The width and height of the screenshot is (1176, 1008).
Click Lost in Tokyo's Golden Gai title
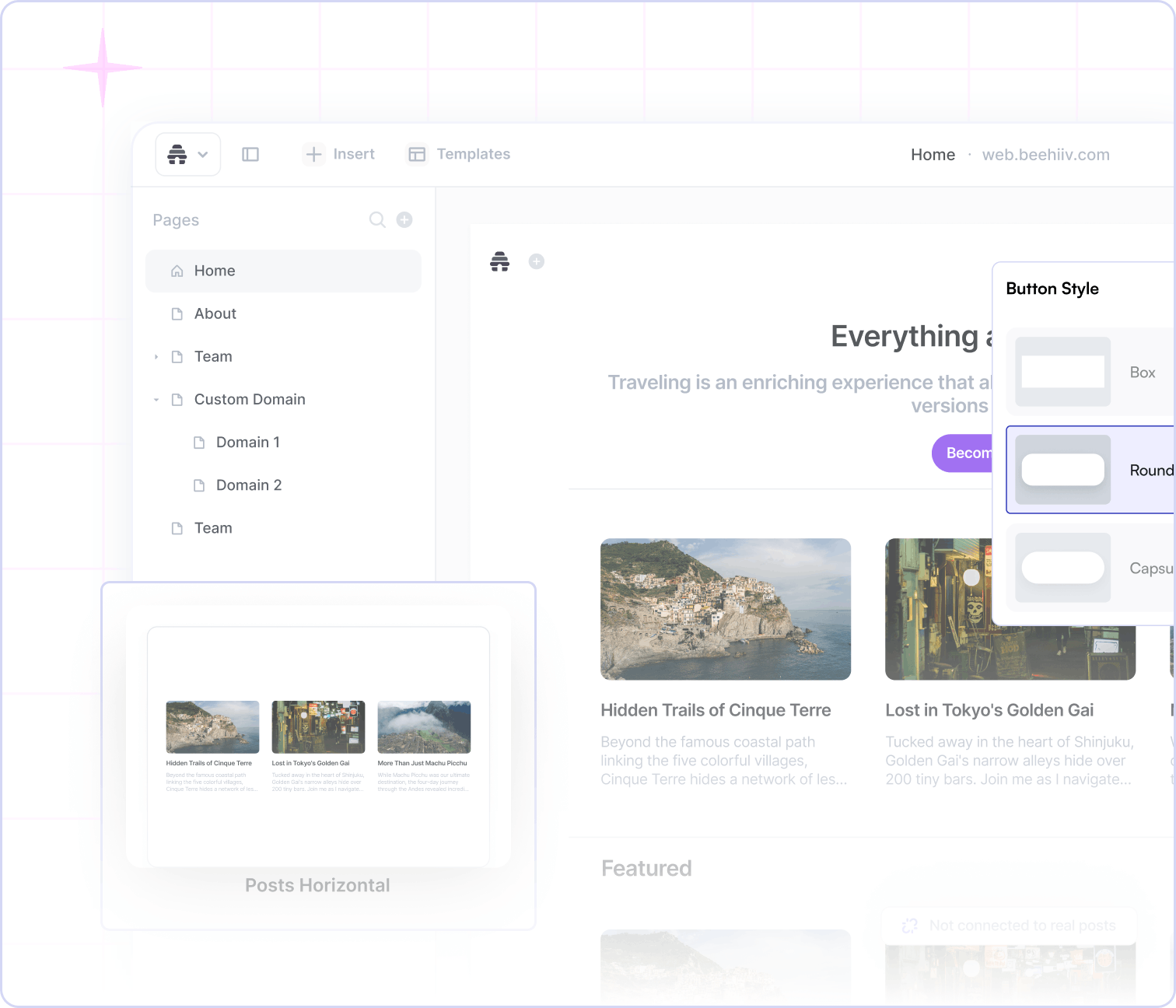[x=989, y=710]
